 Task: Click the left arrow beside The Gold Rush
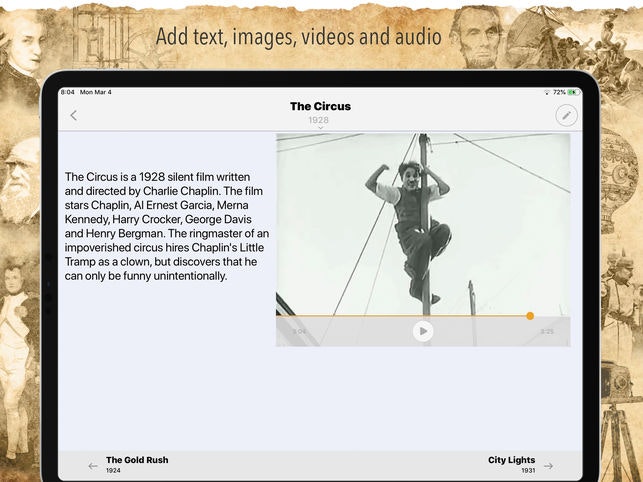click(x=93, y=466)
